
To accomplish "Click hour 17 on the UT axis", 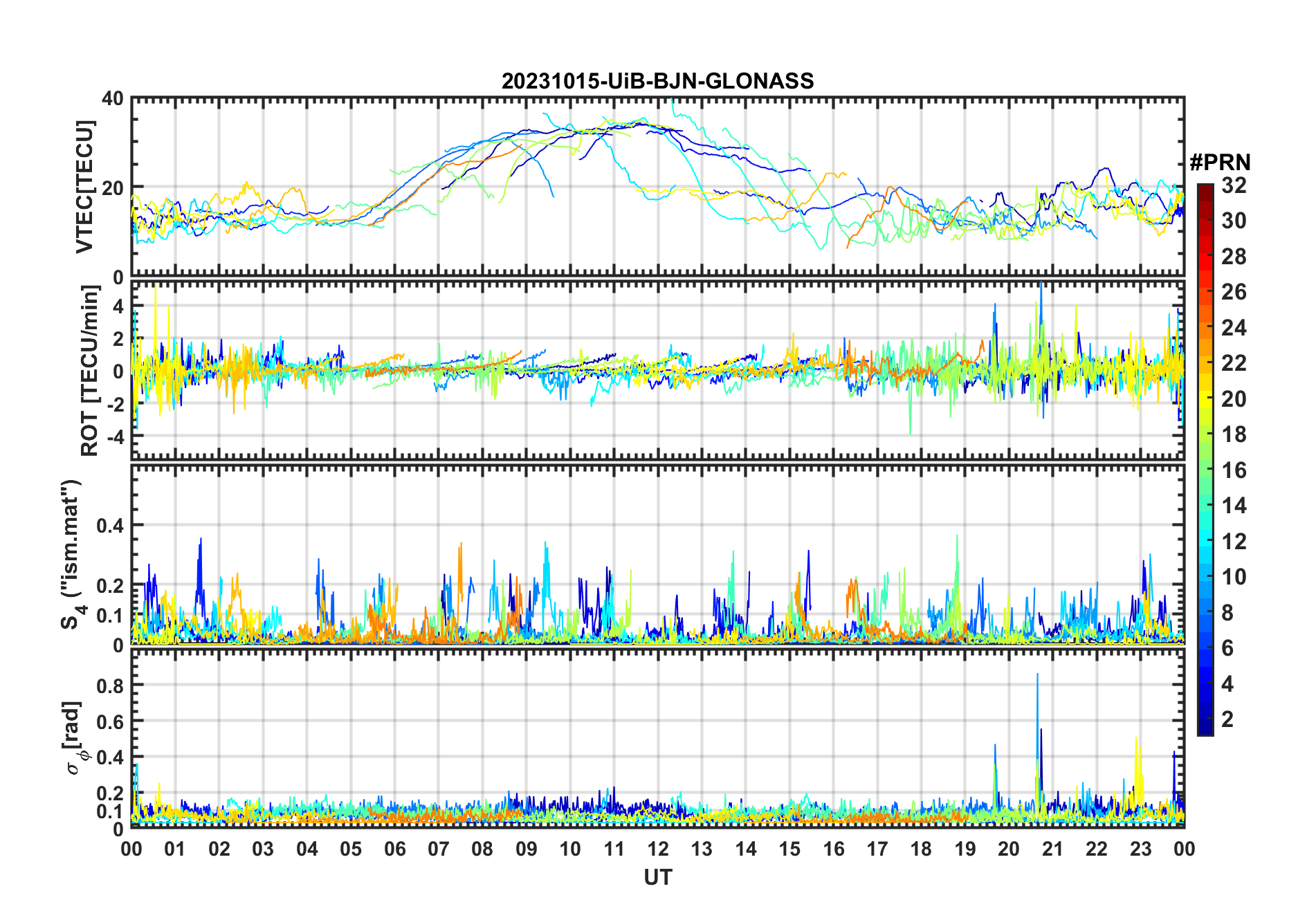I will click(x=877, y=849).
